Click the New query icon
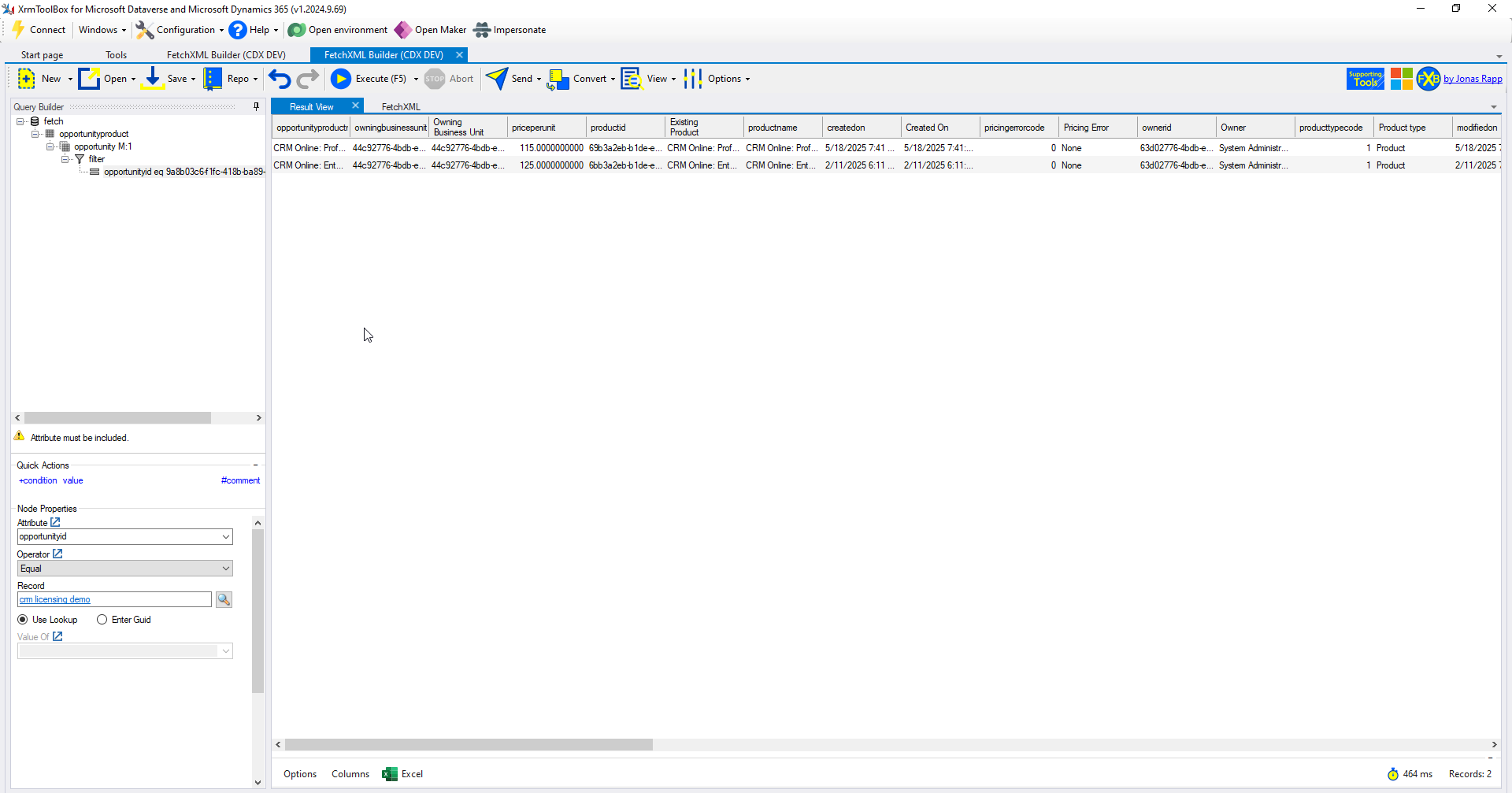Screen dimensions: 1512x793 click(27, 79)
